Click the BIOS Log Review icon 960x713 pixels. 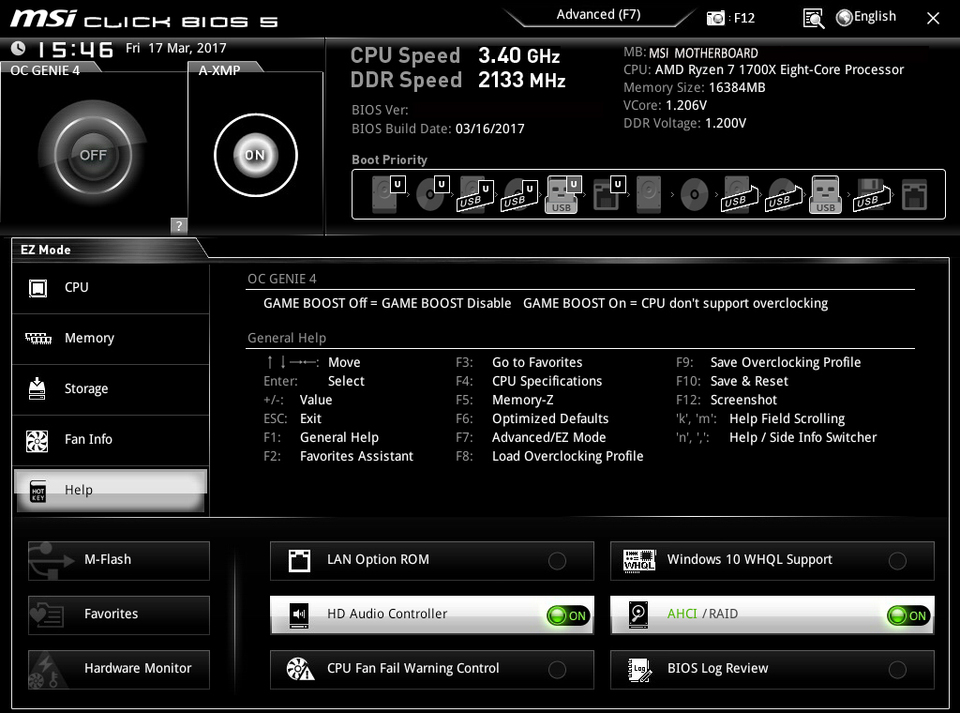click(639, 669)
